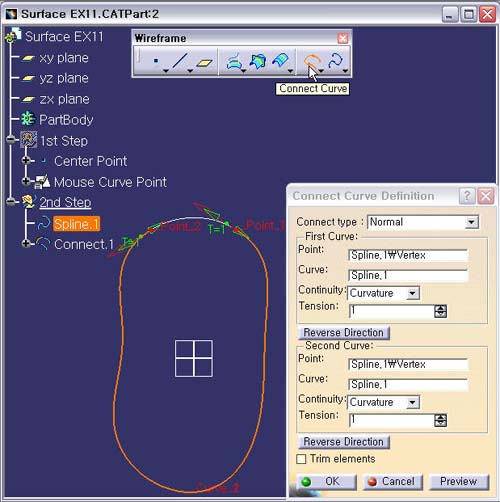Image resolution: width=500 pixels, height=502 pixels.
Task: Select the Point tool in Wireframe toolbar
Action: pyautogui.click(x=156, y=61)
